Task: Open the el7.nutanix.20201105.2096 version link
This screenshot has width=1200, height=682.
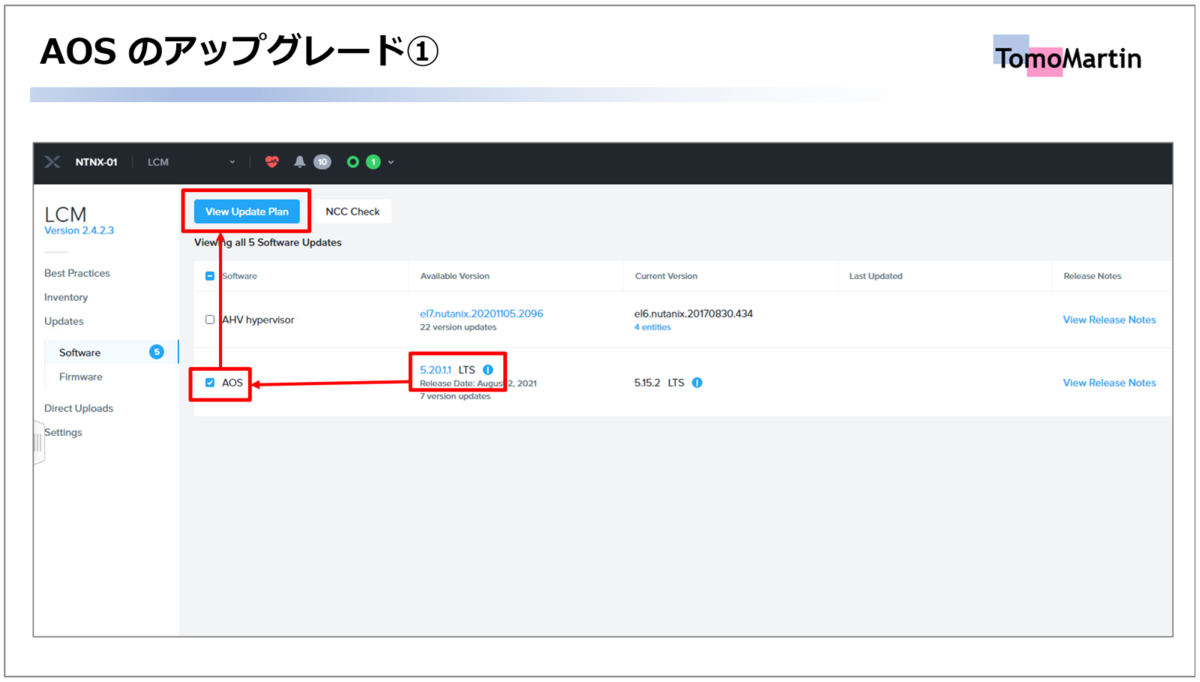Action: pyautogui.click(x=482, y=313)
